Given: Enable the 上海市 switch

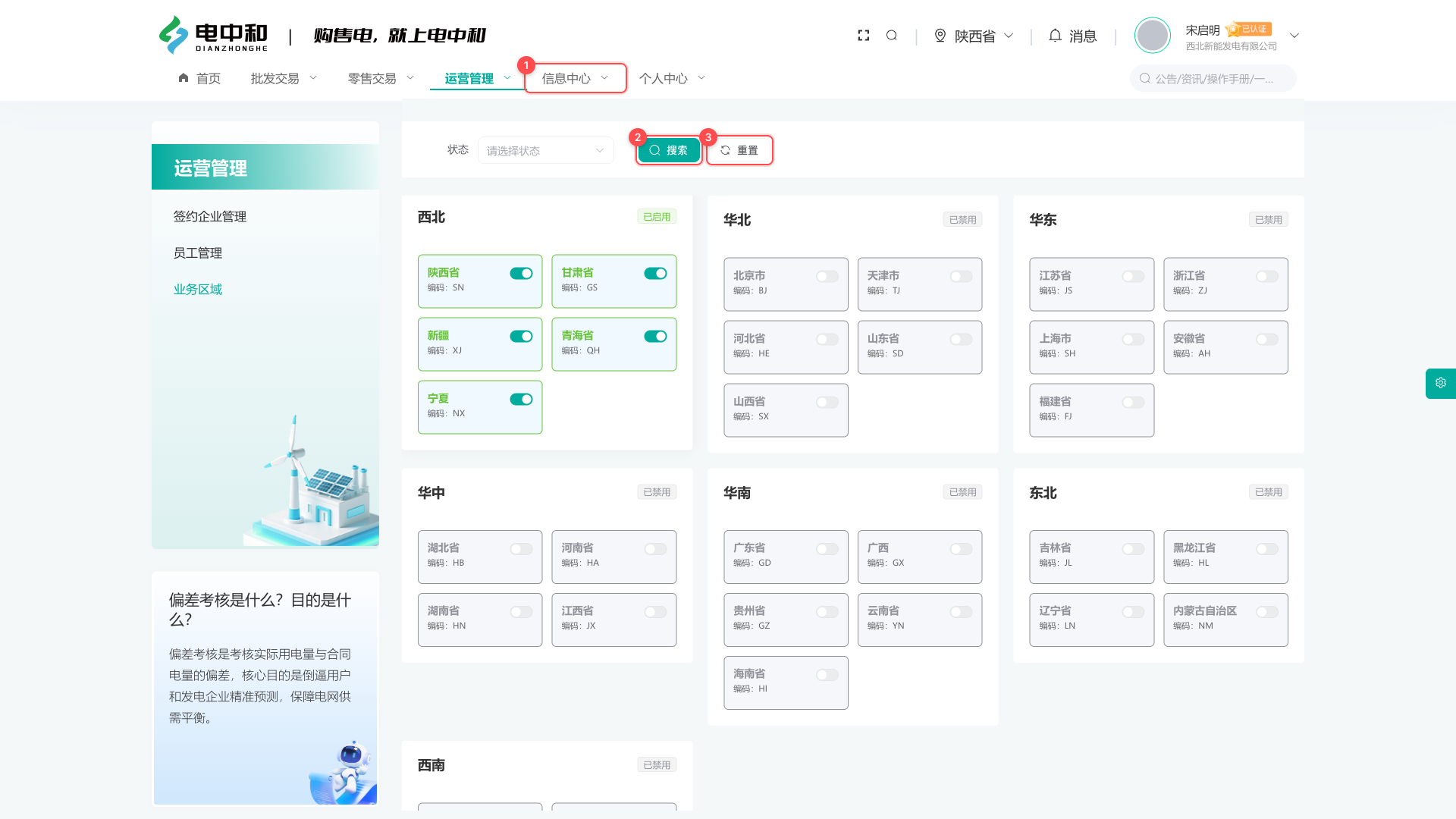Looking at the screenshot, I should (x=1133, y=340).
